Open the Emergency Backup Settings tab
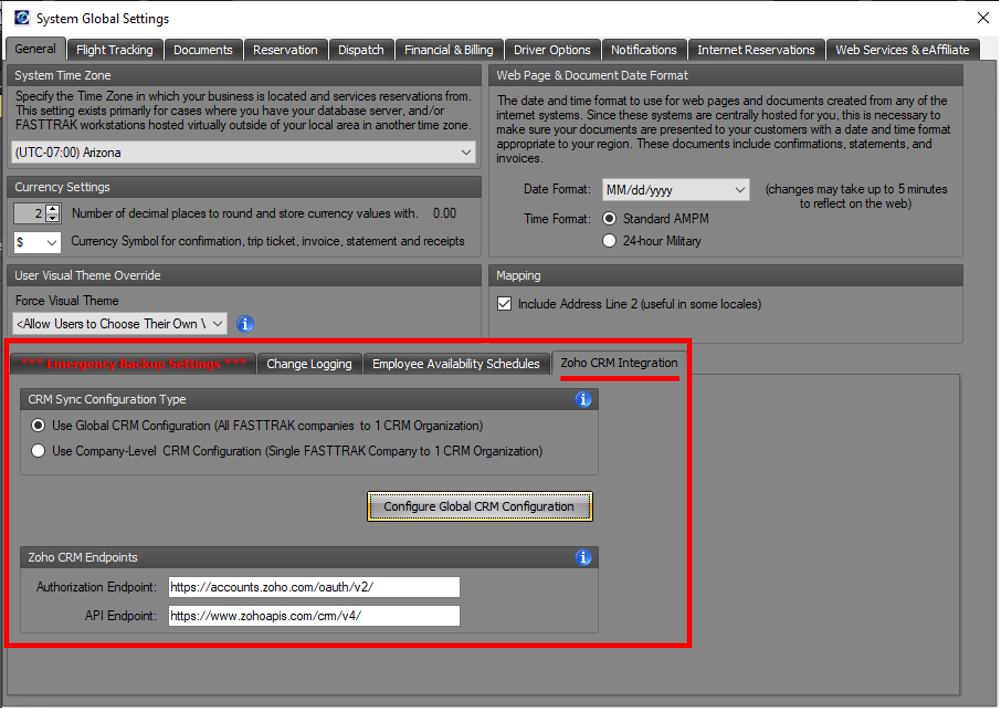 coord(133,363)
